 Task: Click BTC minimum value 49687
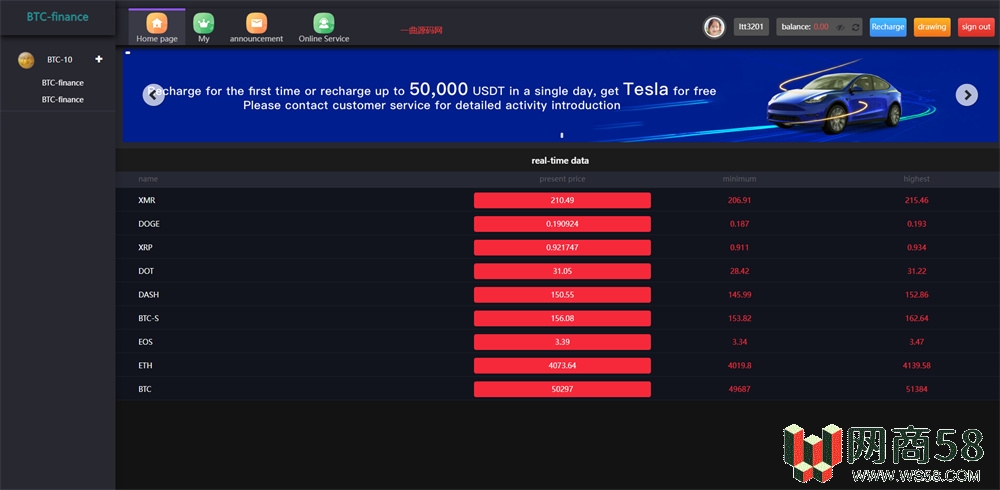click(739, 389)
